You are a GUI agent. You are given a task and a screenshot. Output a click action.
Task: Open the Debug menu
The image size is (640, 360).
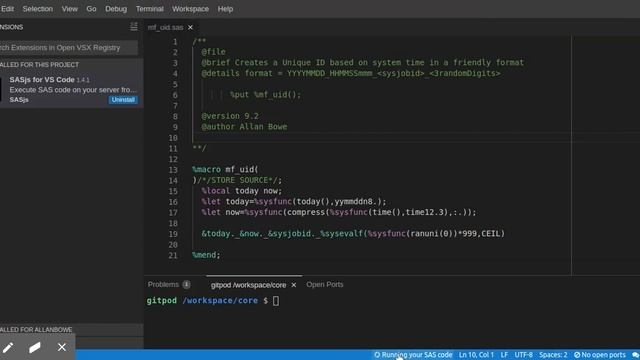point(116,9)
